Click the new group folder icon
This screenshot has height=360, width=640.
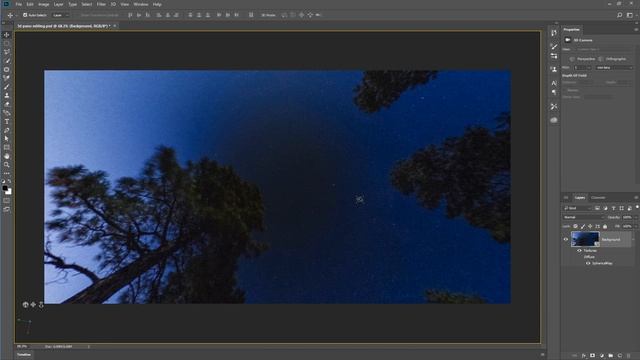click(x=611, y=356)
